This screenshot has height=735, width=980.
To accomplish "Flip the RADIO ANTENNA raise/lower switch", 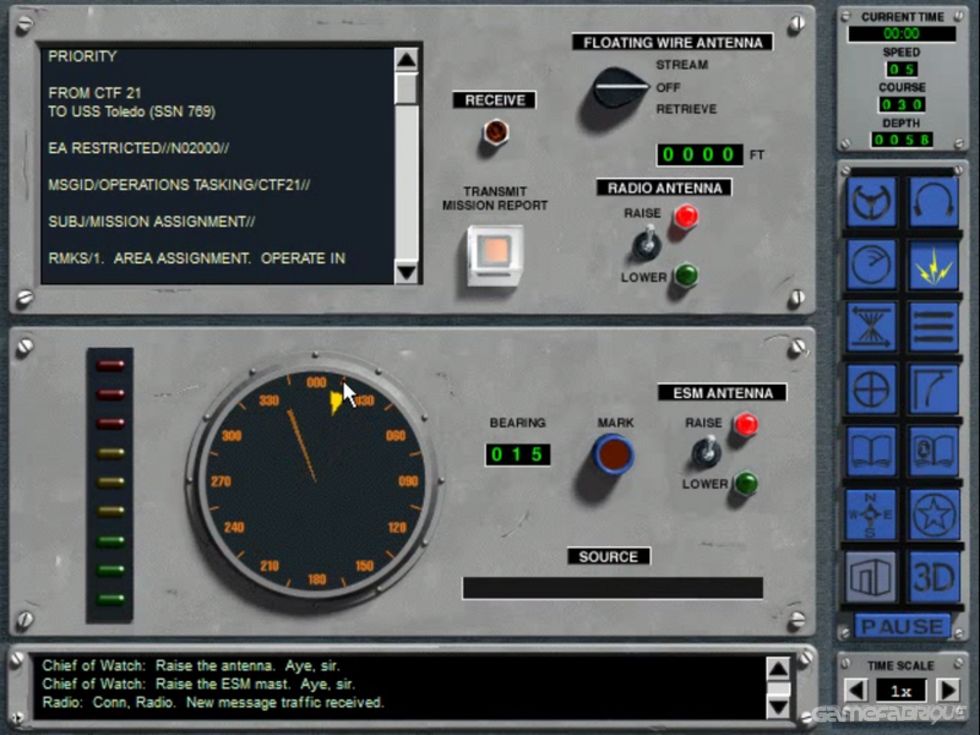I will (646, 244).
